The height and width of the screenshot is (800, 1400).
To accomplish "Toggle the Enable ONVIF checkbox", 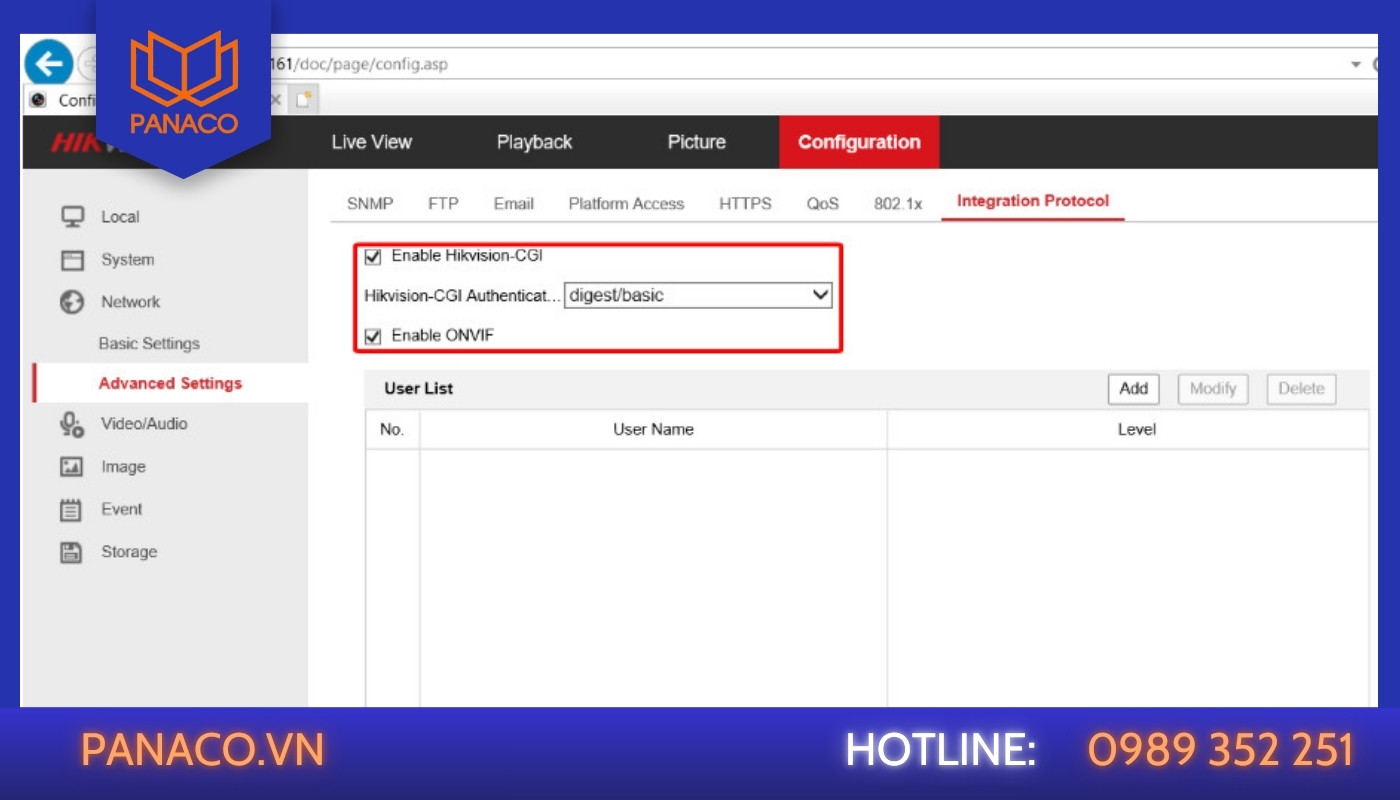I will [373, 337].
